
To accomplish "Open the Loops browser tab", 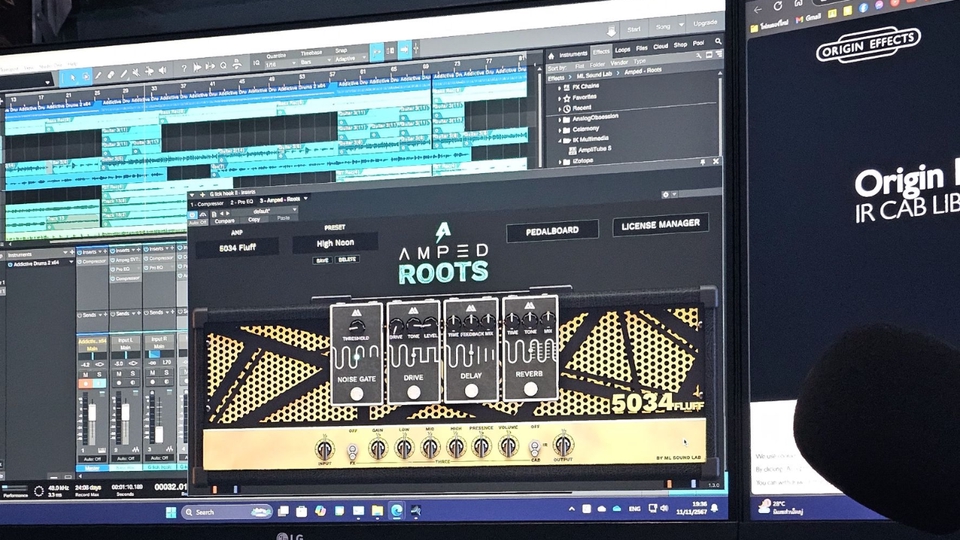I will (623, 50).
